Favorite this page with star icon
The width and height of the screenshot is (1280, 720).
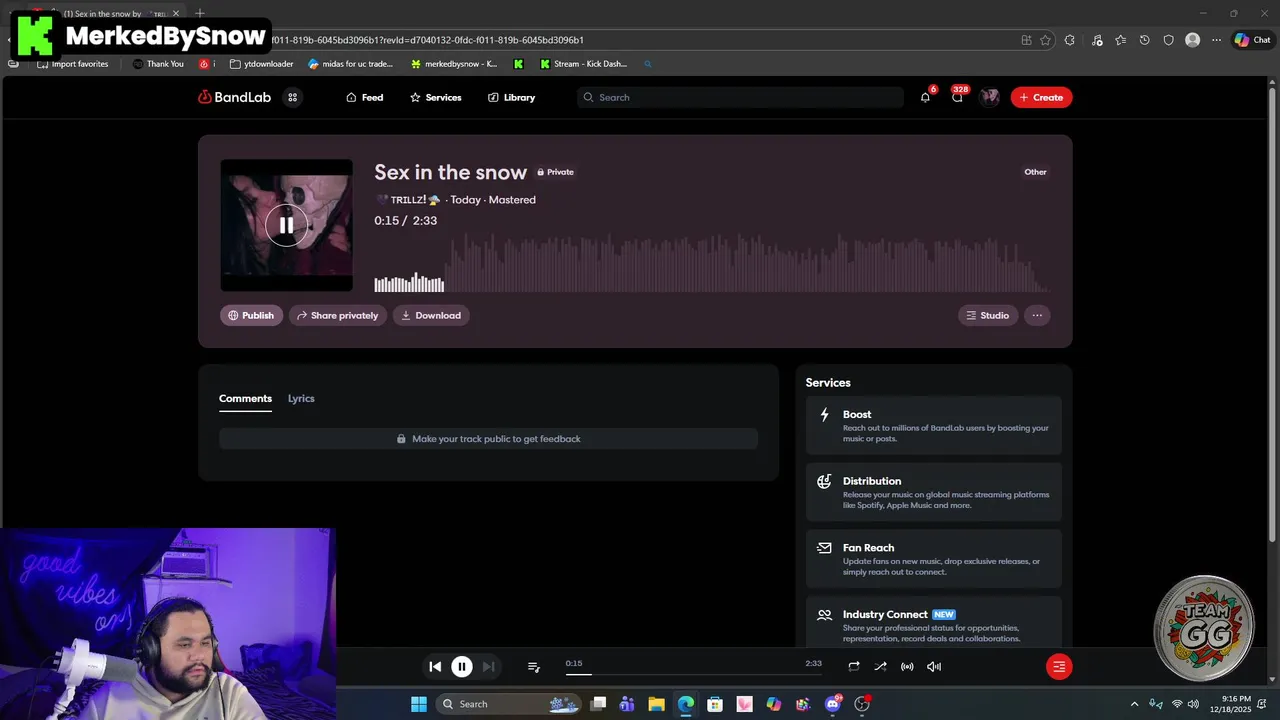click(x=1045, y=40)
